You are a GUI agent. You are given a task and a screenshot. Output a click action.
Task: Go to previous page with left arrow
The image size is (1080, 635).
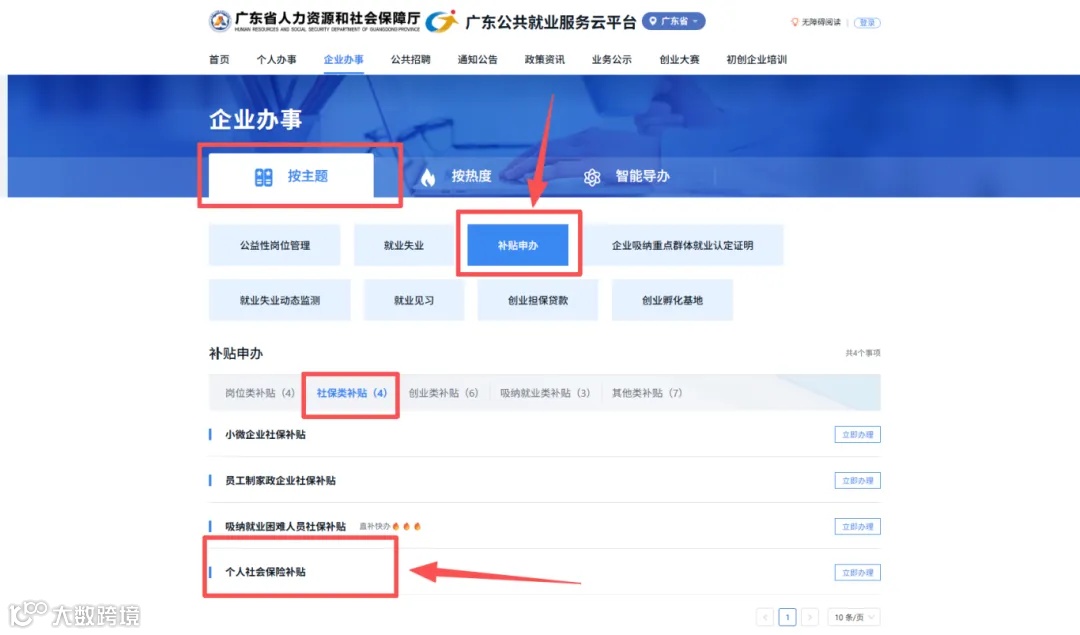pos(765,617)
